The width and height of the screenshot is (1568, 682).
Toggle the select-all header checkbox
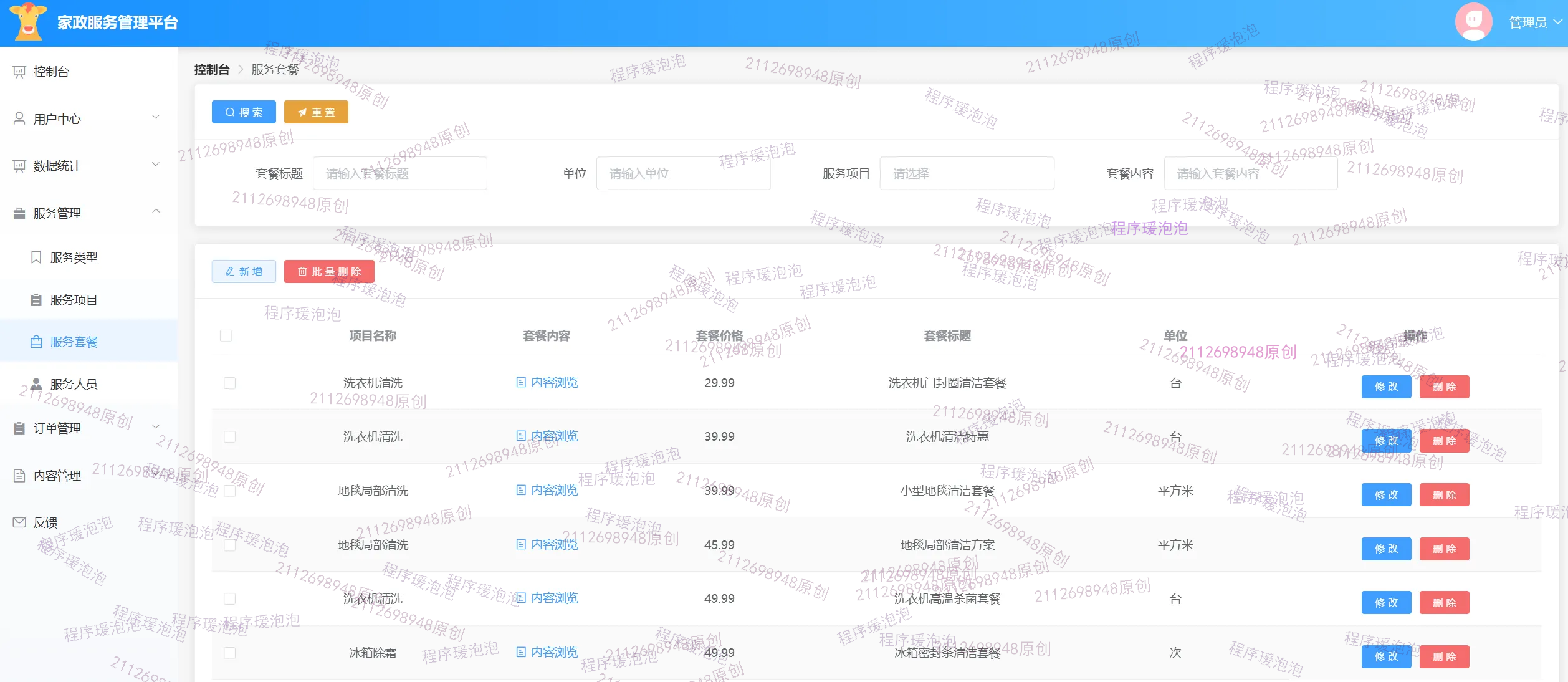226,336
